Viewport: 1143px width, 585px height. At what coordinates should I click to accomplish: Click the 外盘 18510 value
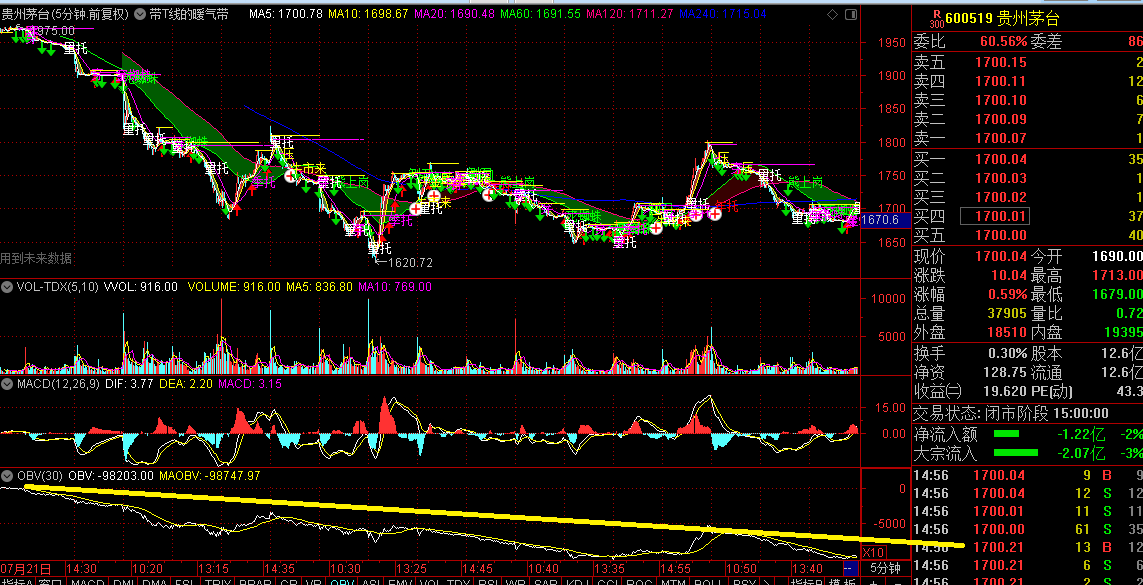coord(1006,332)
